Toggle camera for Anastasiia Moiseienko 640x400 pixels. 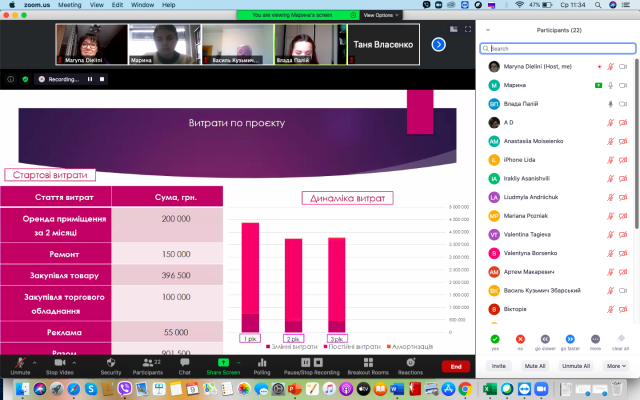pyautogui.click(x=623, y=141)
